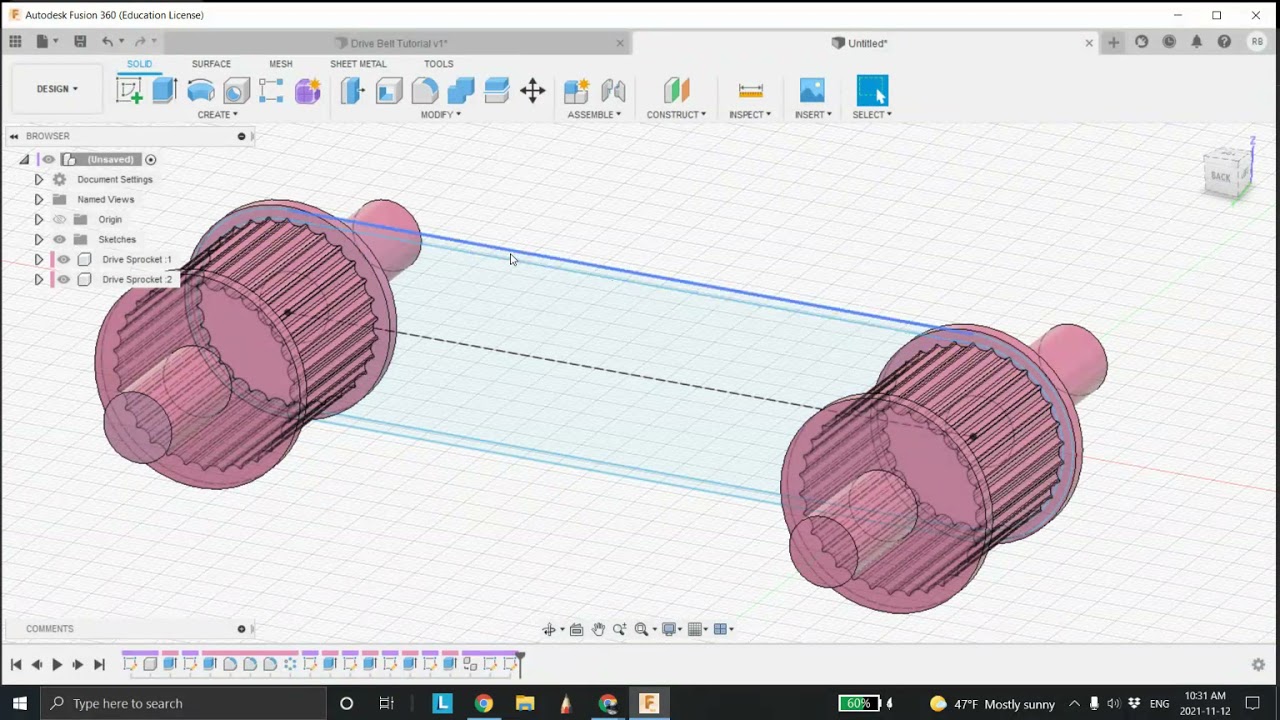Screen dimensions: 1280x720
Task: Jump to the timeline beginning
Action: [16, 664]
